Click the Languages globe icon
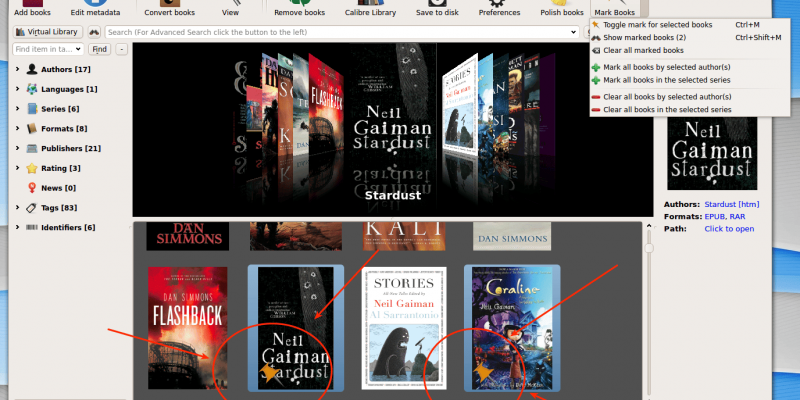 click(32, 89)
